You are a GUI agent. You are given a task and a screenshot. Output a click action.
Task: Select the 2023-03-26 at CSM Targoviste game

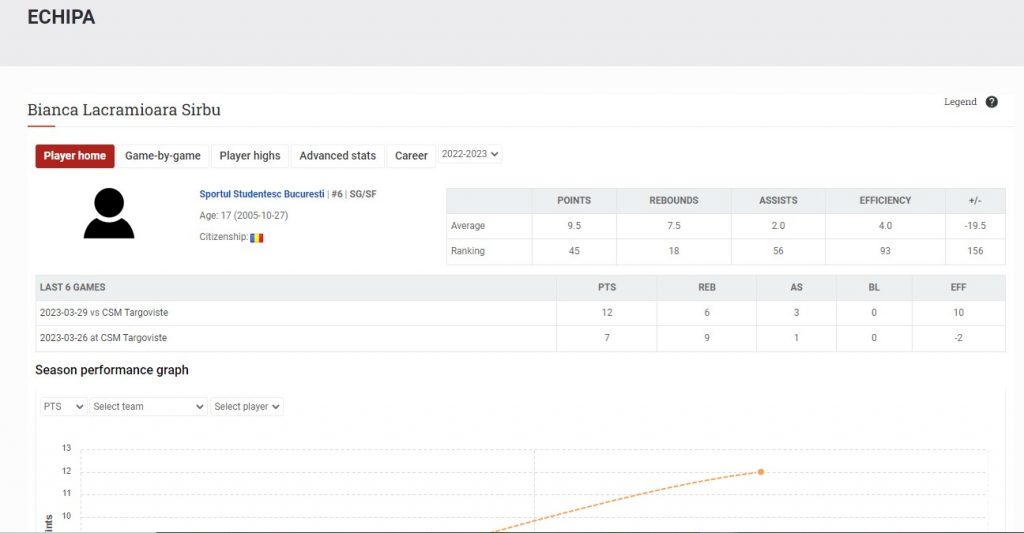tap(103, 338)
